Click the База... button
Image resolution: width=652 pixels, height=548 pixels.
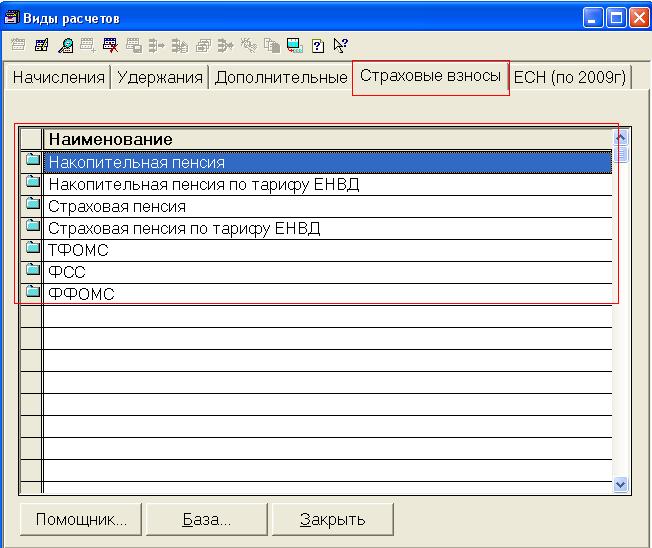(x=207, y=519)
